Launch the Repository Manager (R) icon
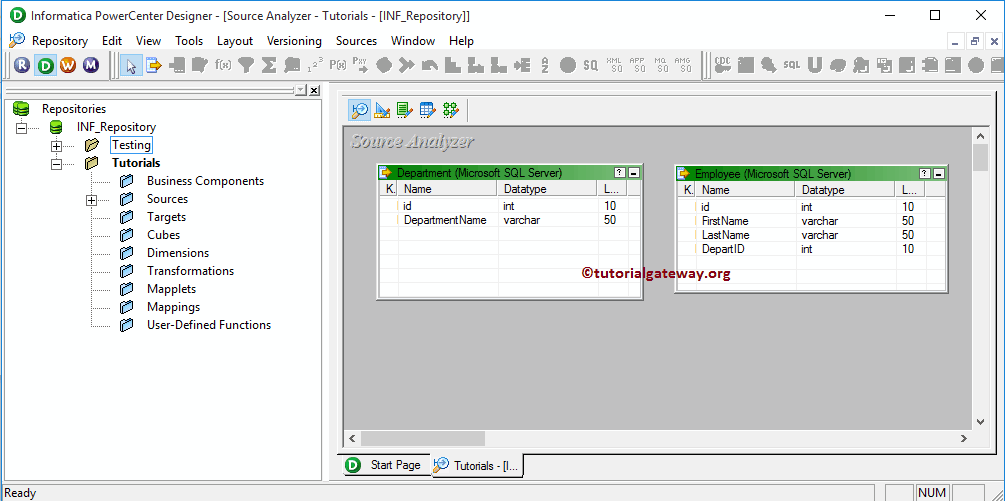 (x=22, y=65)
